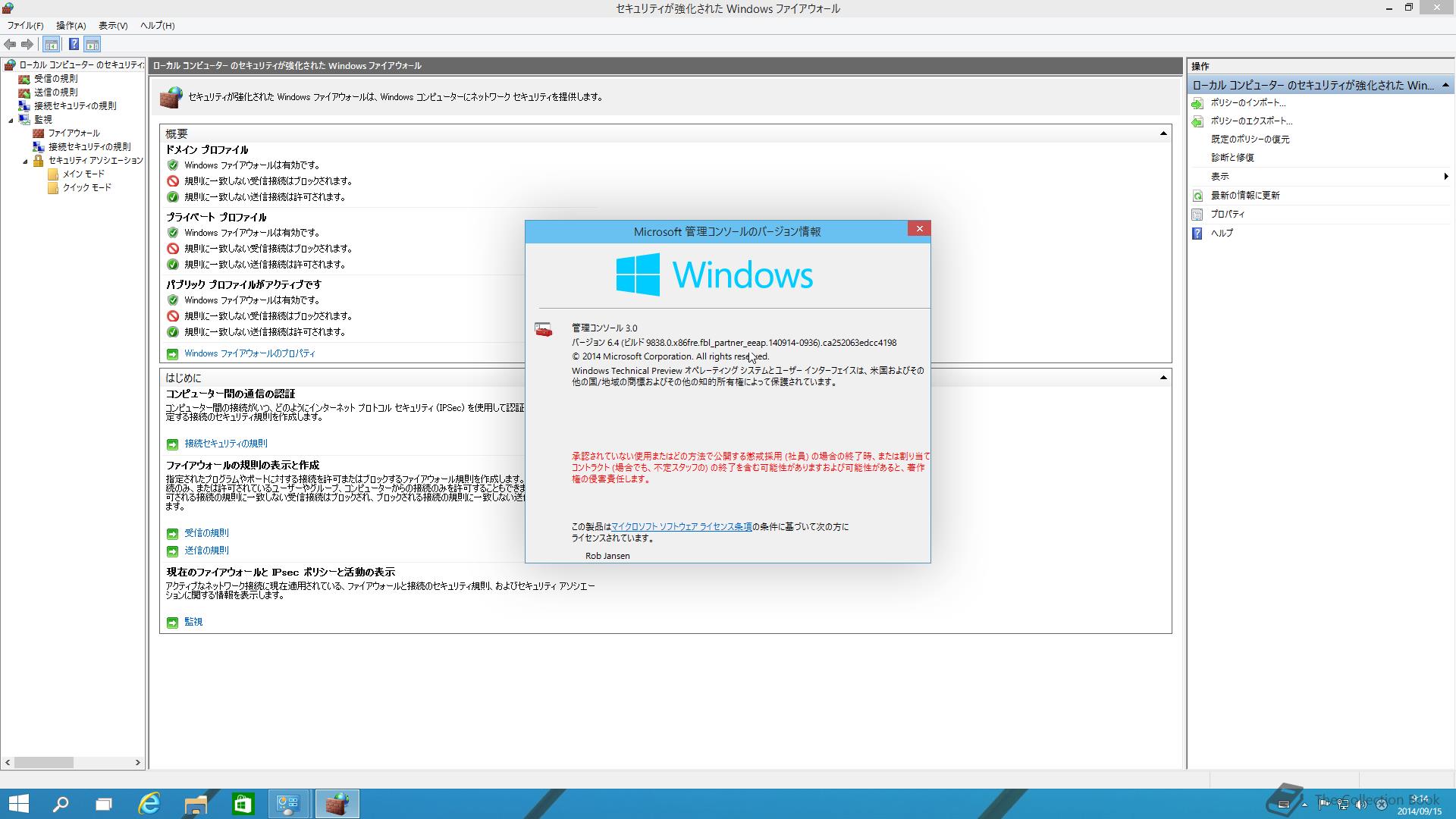
Task: Open Internet Explorer from the taskbar
Action: point(149,804)
